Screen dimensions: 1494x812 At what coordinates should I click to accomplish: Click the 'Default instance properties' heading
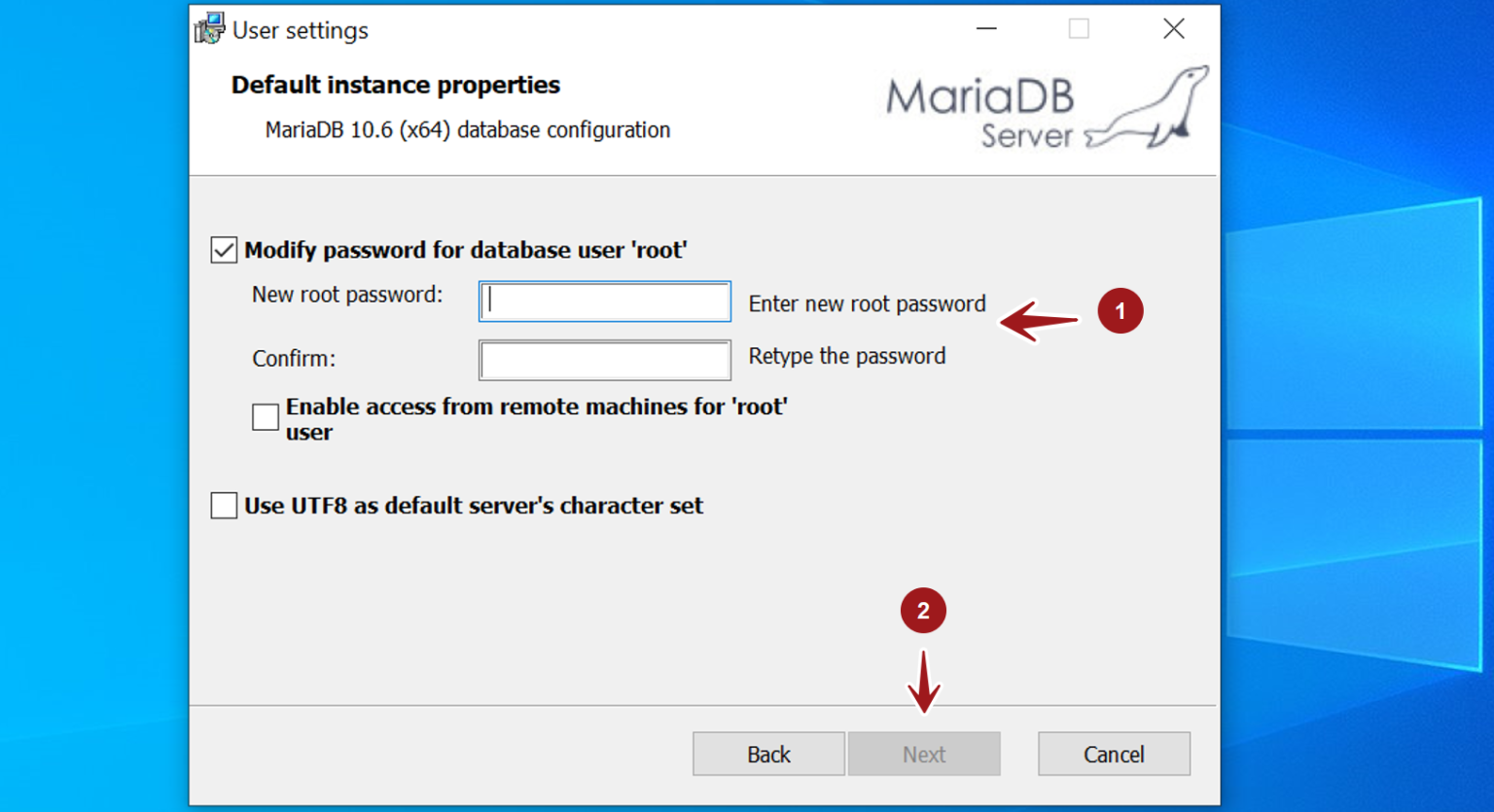[x=394, y=85]
